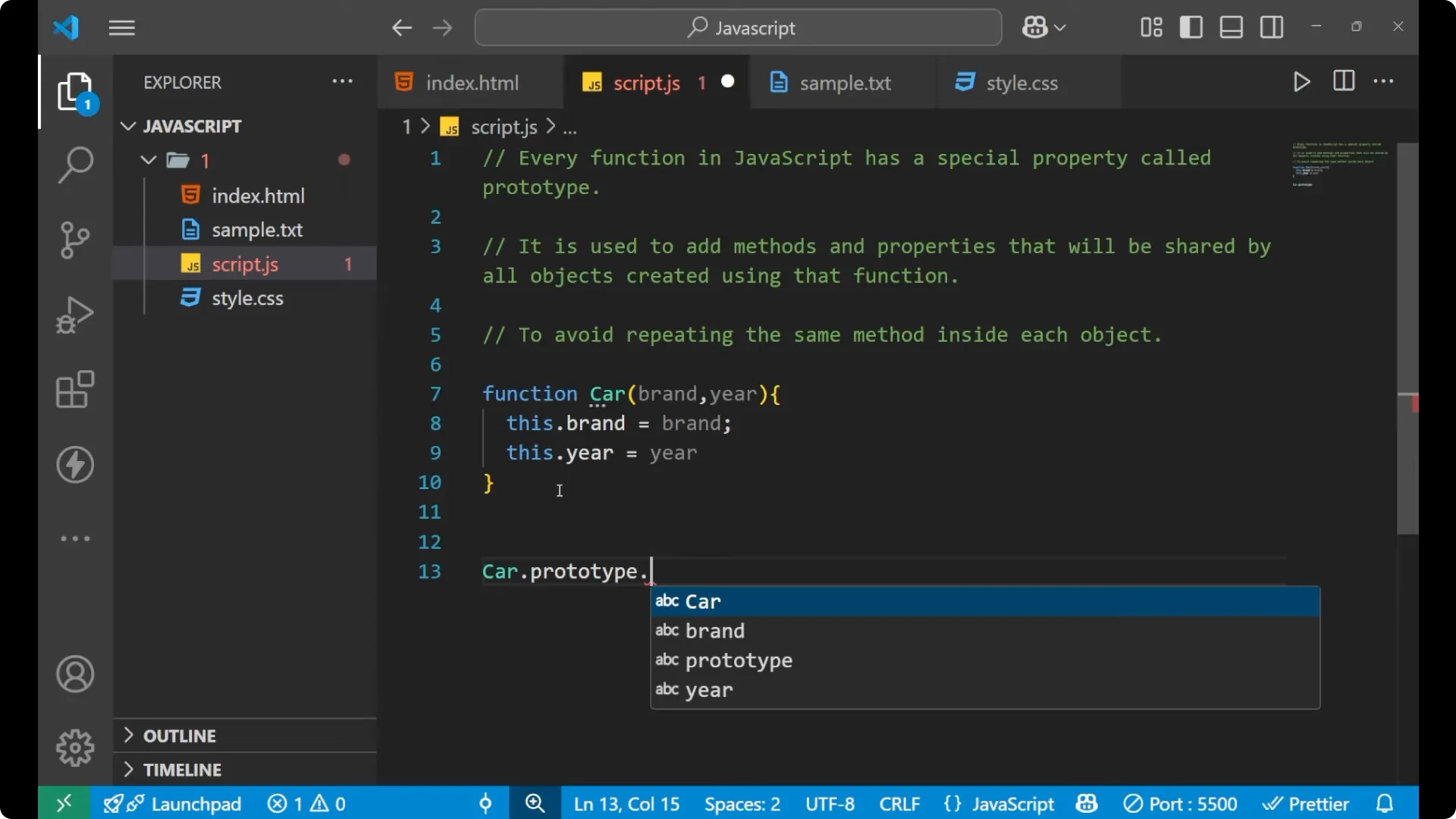Select brand from the autocomplete suggestions
The width and height of the screenshot is (1456, 819).
coord(714,630)
